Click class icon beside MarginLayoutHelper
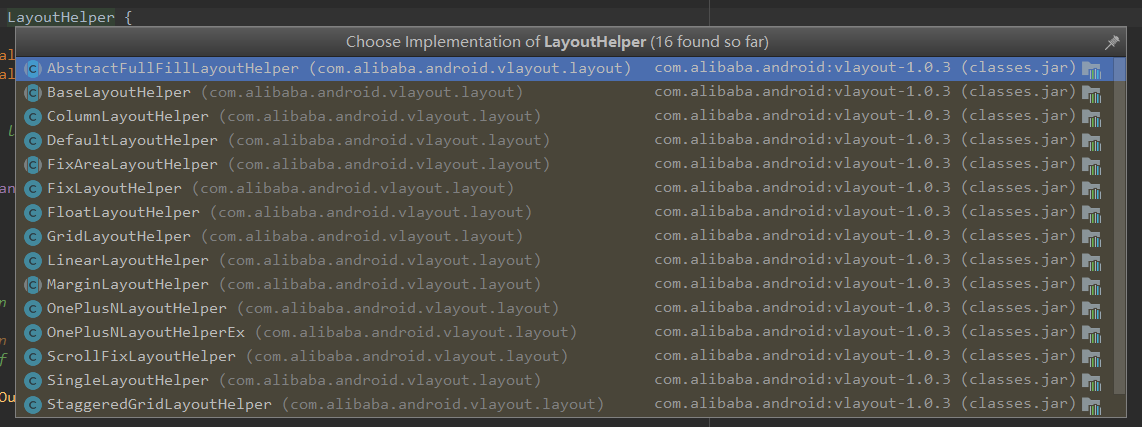 [x=32, y=285]
